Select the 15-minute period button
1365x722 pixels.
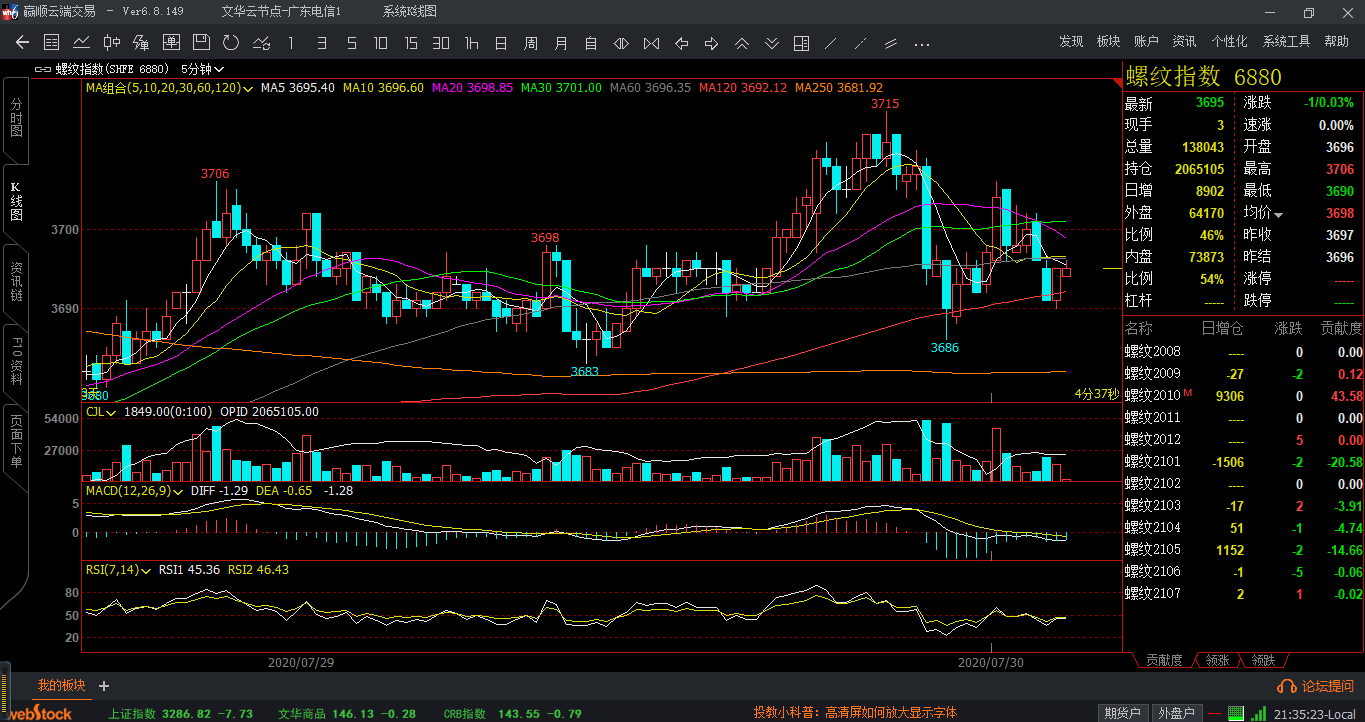pos(411,43)
